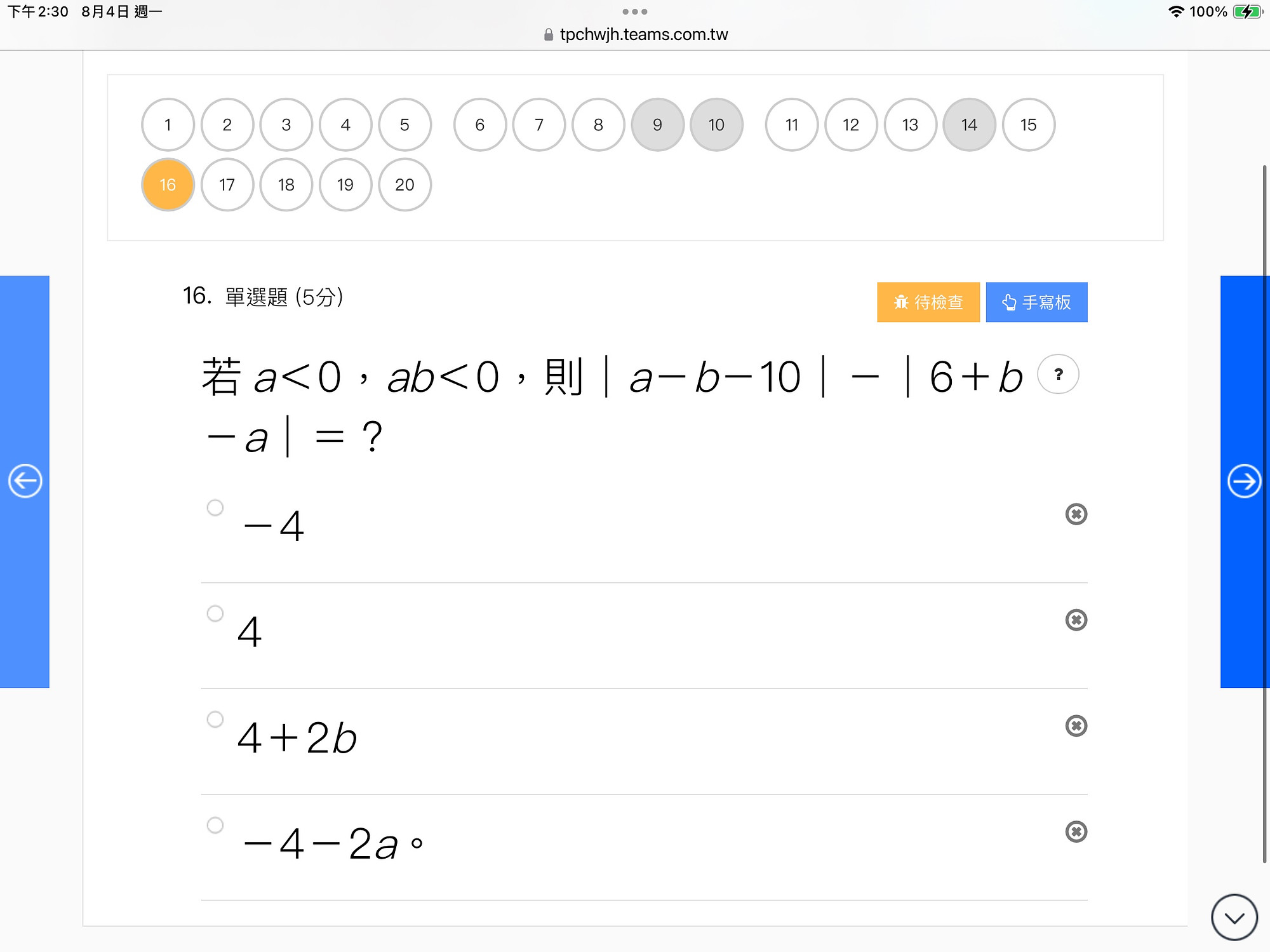The image size is (1270, 952).
Task: Select answer 4 radio button
Action: tap(215, 613)
